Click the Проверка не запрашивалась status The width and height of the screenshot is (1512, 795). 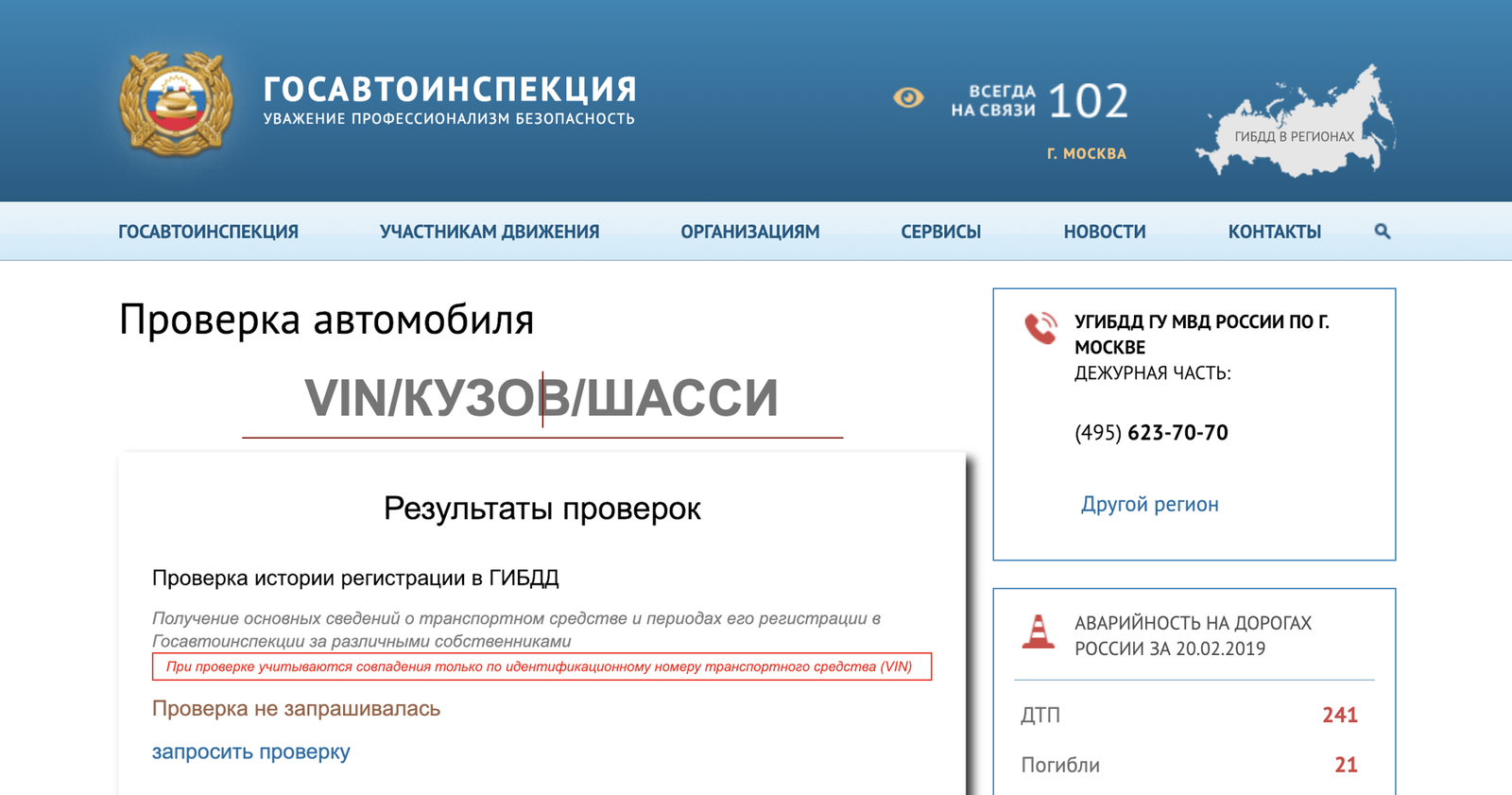coord(296,708)
